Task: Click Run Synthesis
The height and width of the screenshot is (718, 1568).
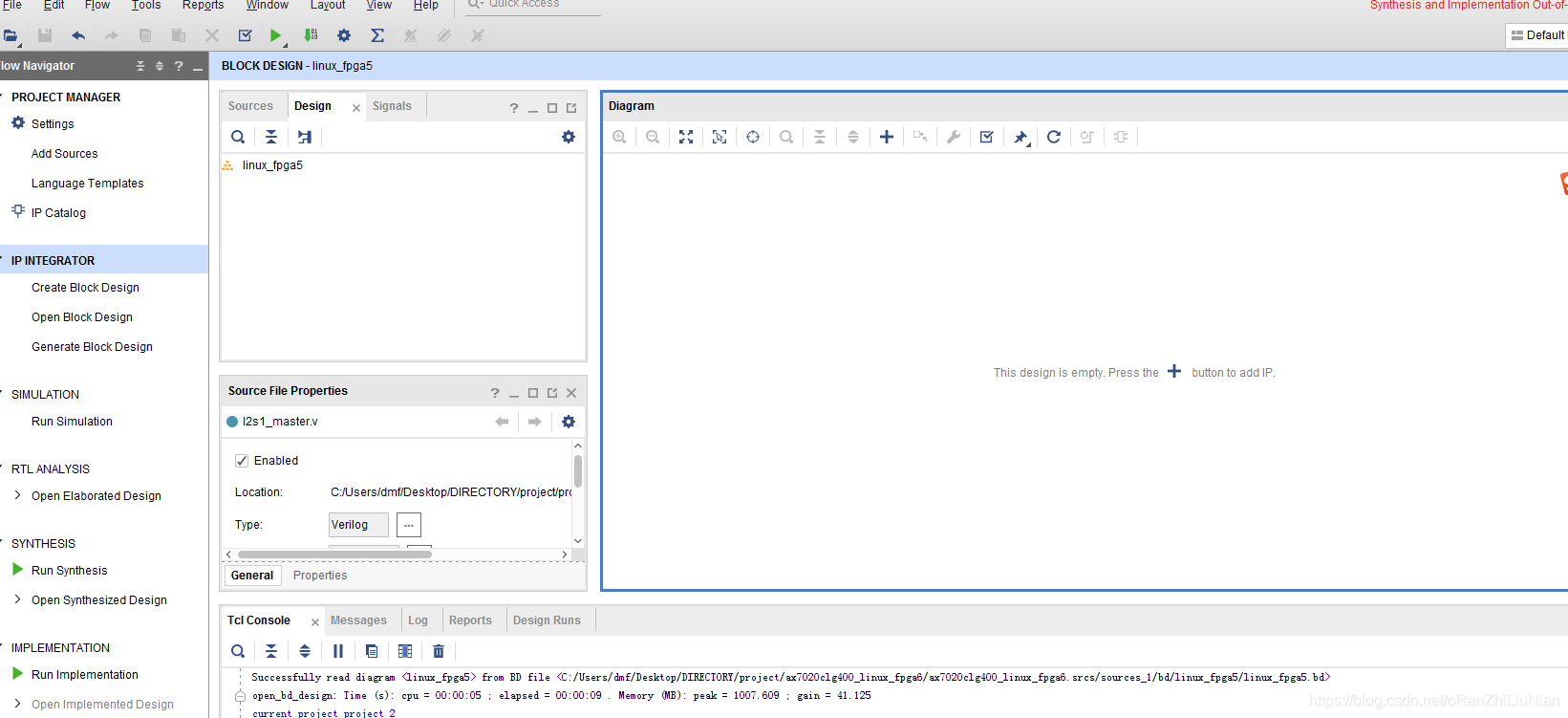Action: (x=69, y=571)
